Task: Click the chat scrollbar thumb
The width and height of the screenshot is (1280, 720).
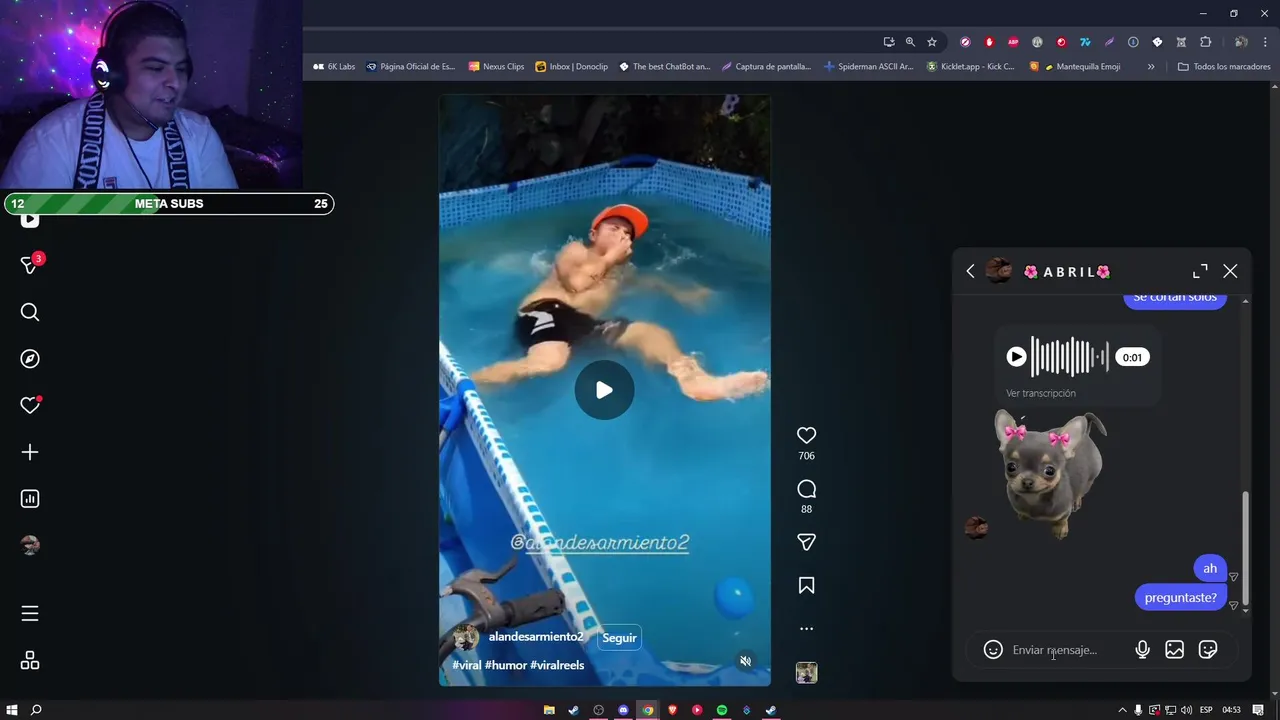Action: (x=1245, y=548)
